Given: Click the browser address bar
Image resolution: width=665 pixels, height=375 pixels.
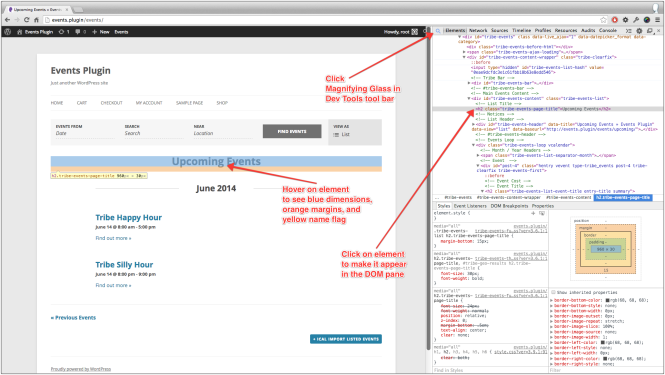Looking at the screenshot, I should (322, 20).
